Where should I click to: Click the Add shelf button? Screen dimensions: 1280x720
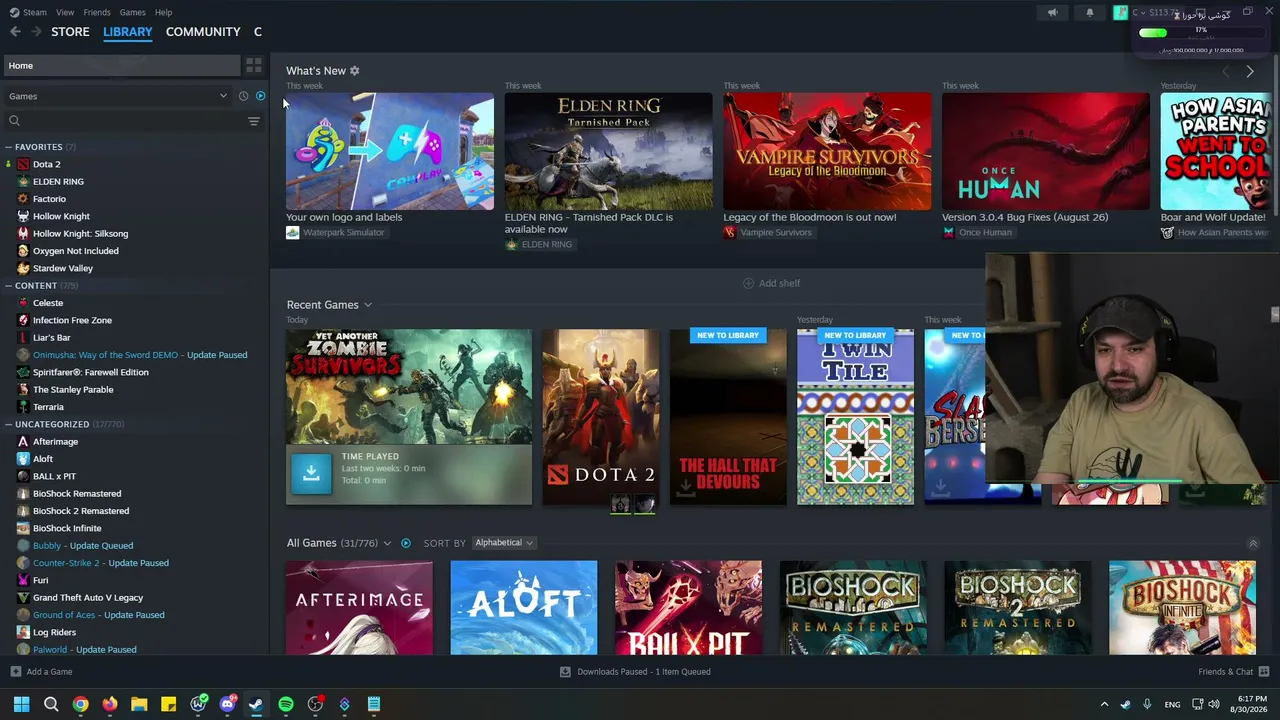771,283
